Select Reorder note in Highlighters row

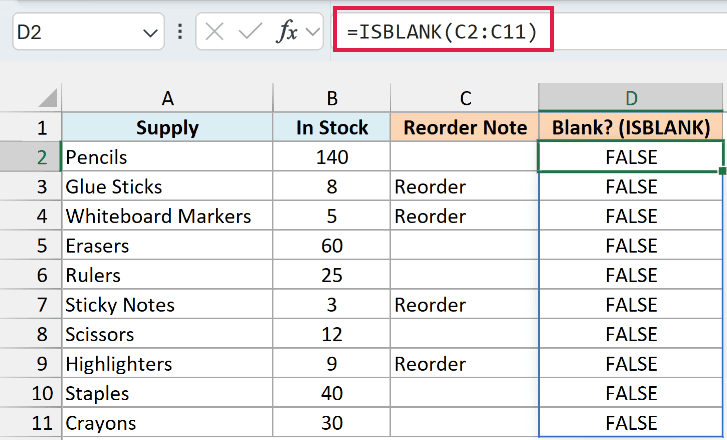[465, 364]
